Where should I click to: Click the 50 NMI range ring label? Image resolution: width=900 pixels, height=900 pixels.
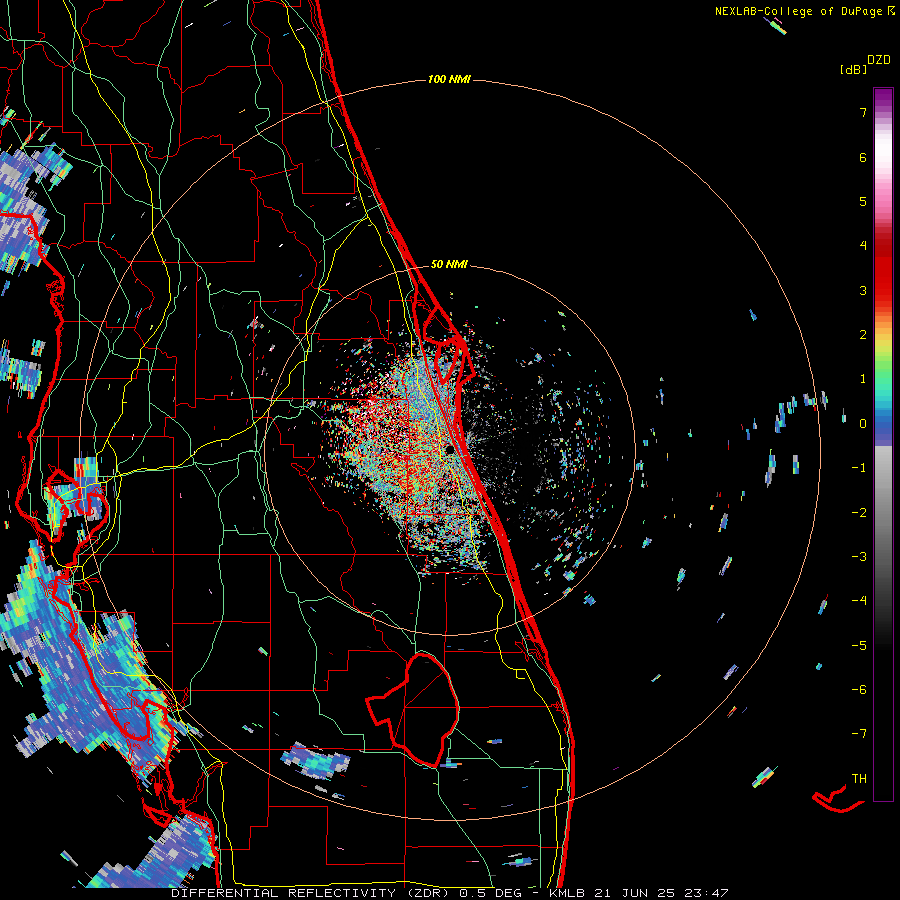(449, 264)
